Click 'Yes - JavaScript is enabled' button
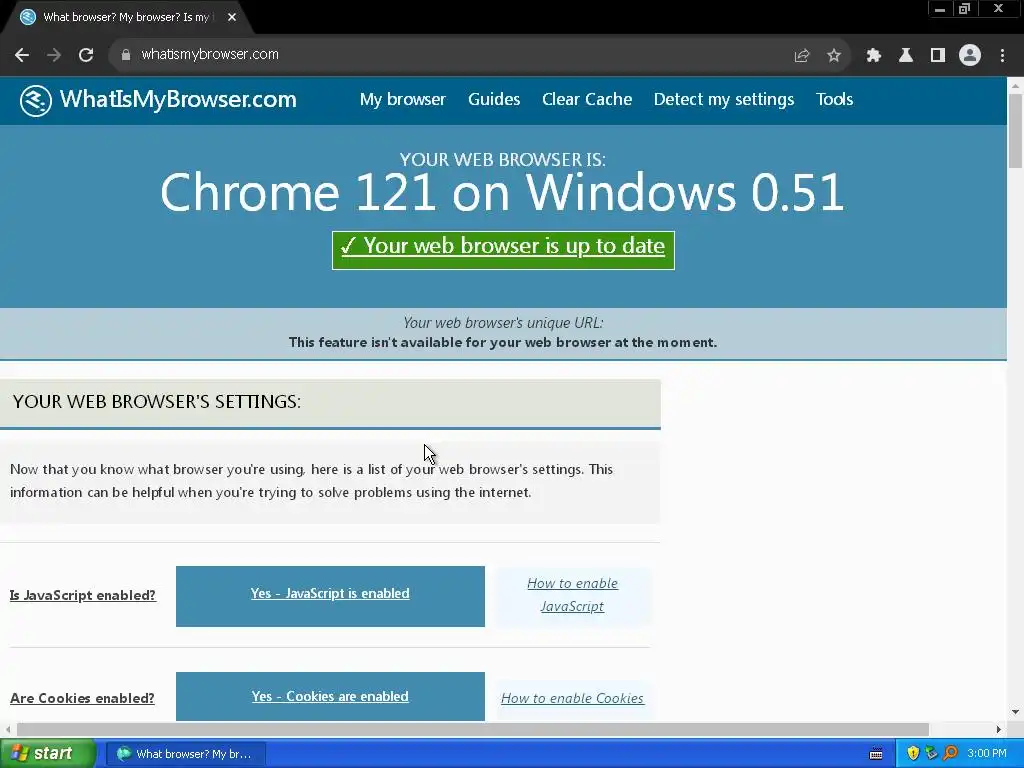The height and width of the screenshot is (768, 1024). [330, 596]
